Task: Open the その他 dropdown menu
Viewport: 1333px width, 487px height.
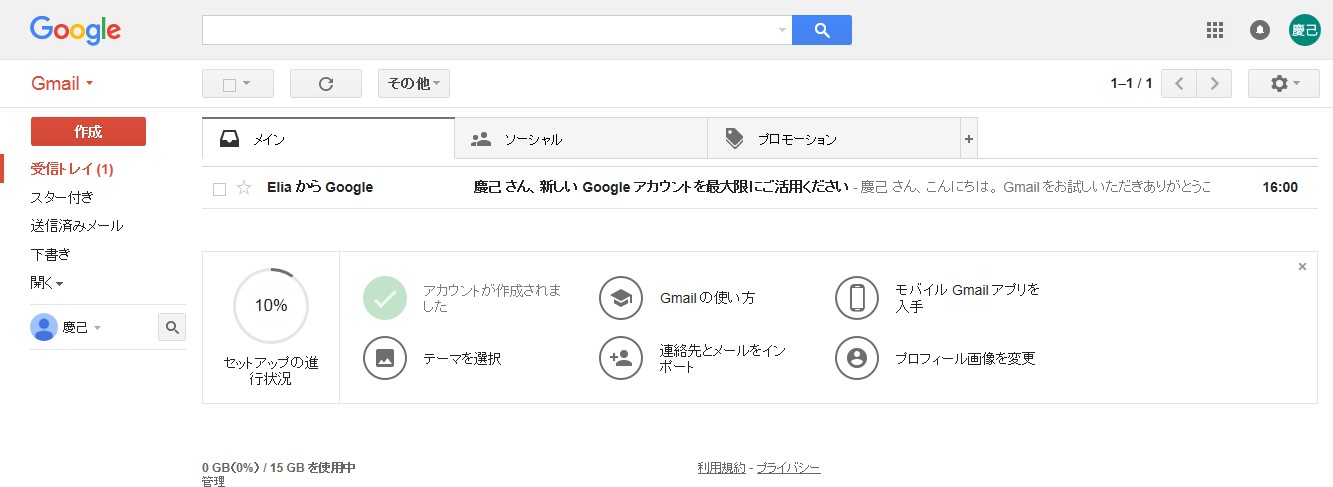Action: (x=414, y=84)
